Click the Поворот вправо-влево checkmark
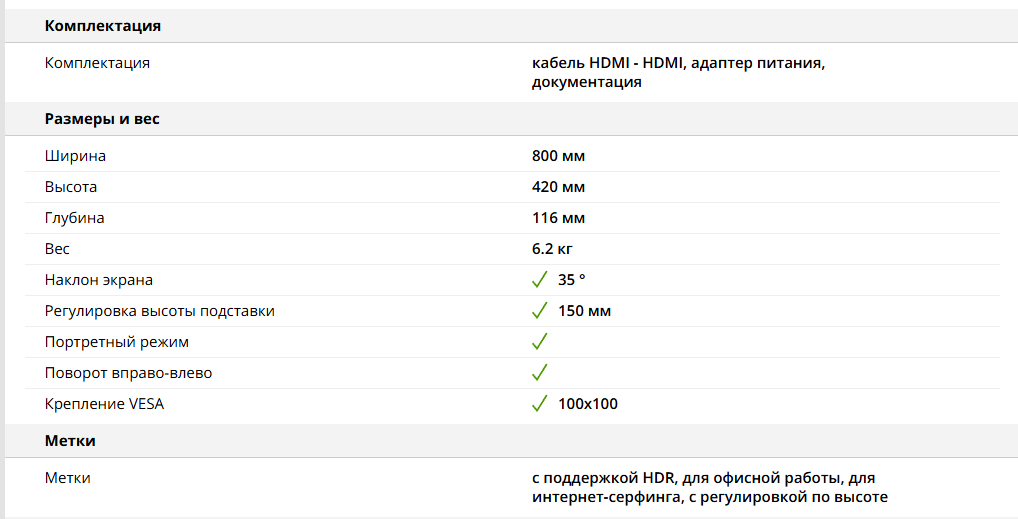 540,373
